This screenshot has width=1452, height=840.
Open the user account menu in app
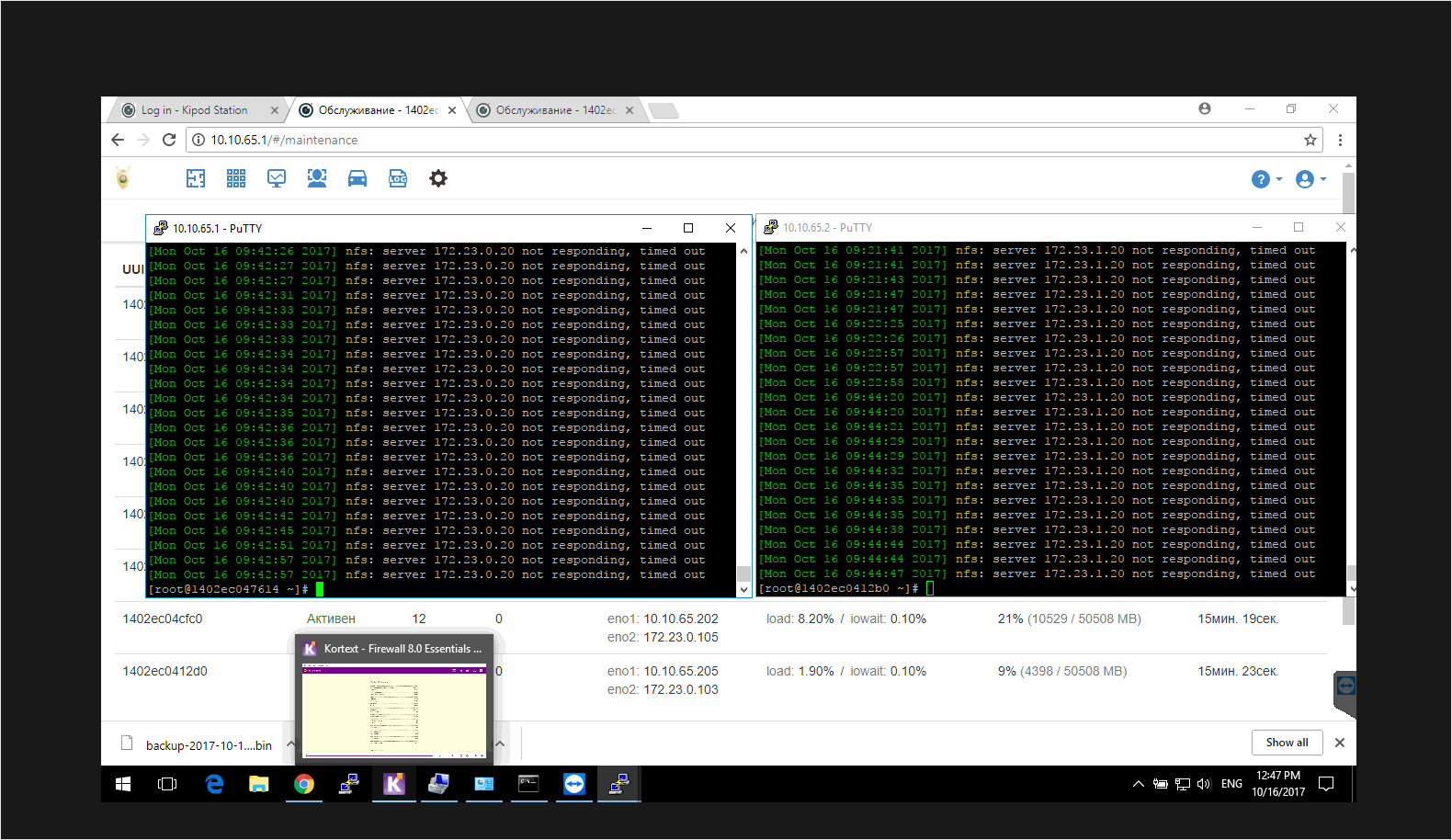click(x=1310, y=179)
